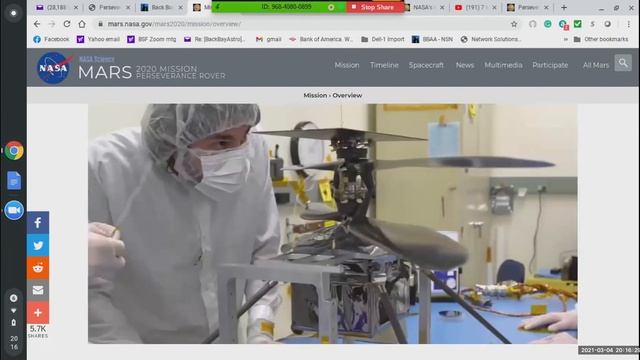Open the Mars 2020 Mission Perseverance Rover title
Screen dimensions: 640x360
coord(151,72)
